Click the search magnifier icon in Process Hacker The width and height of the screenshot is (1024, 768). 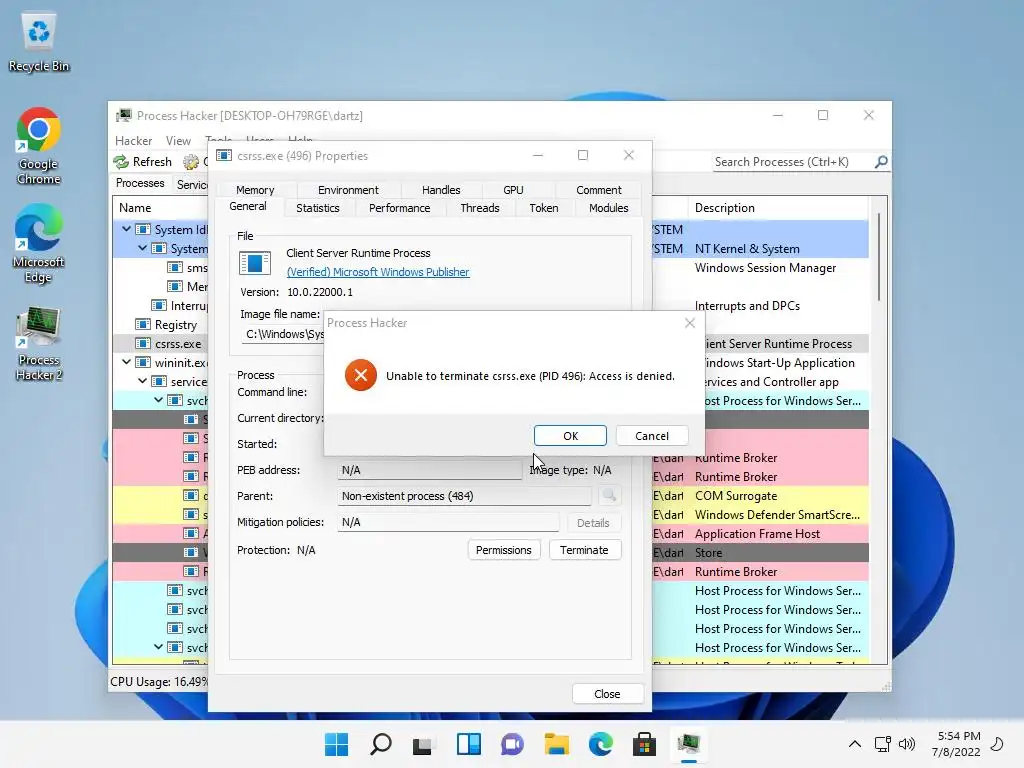pyautogui.click(x=881, y=161)
